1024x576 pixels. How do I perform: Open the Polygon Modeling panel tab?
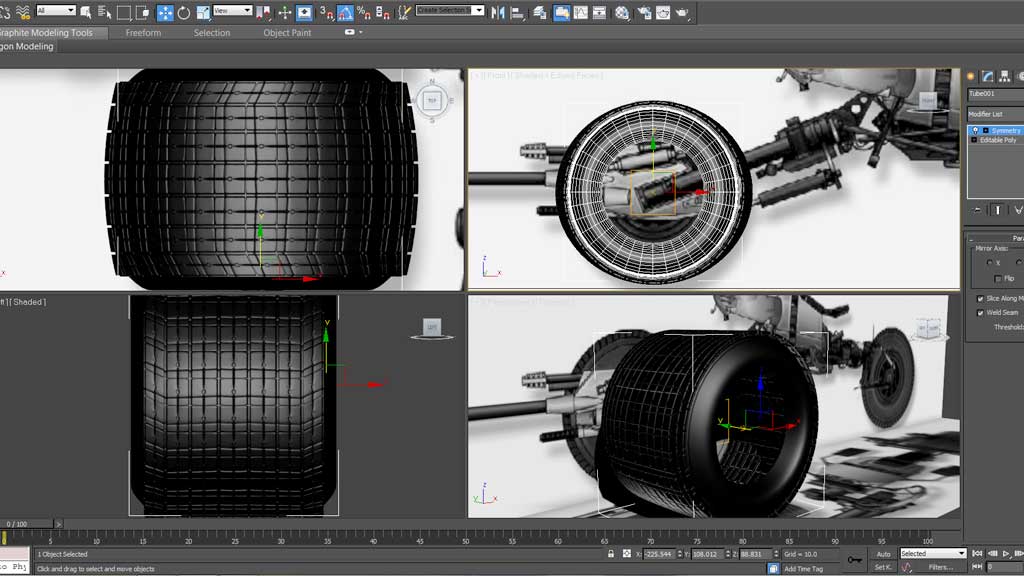pos(27,46)
